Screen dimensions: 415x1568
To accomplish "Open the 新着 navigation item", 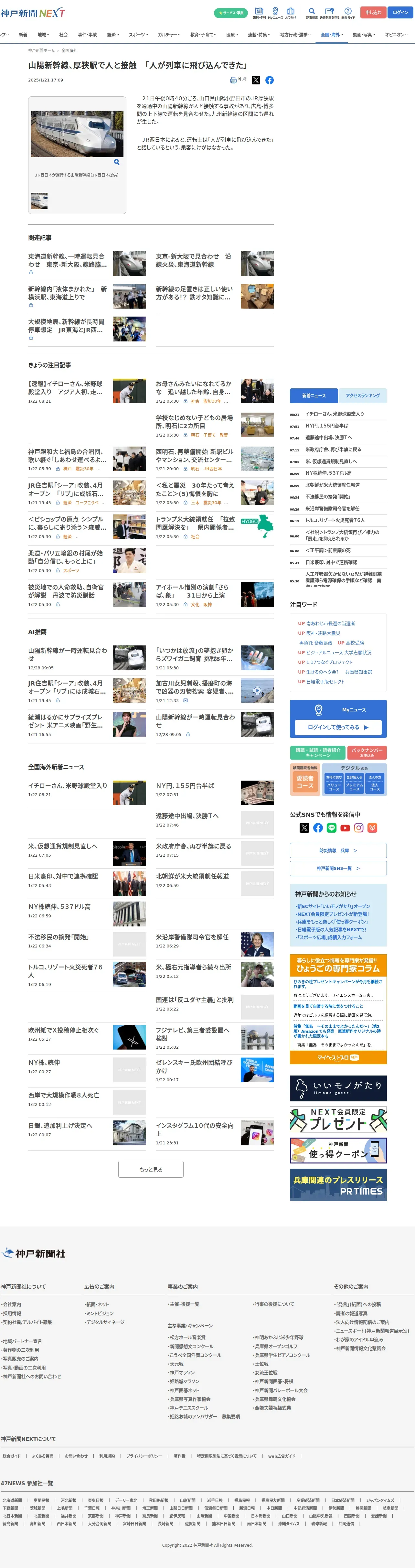I will [23, 35].
